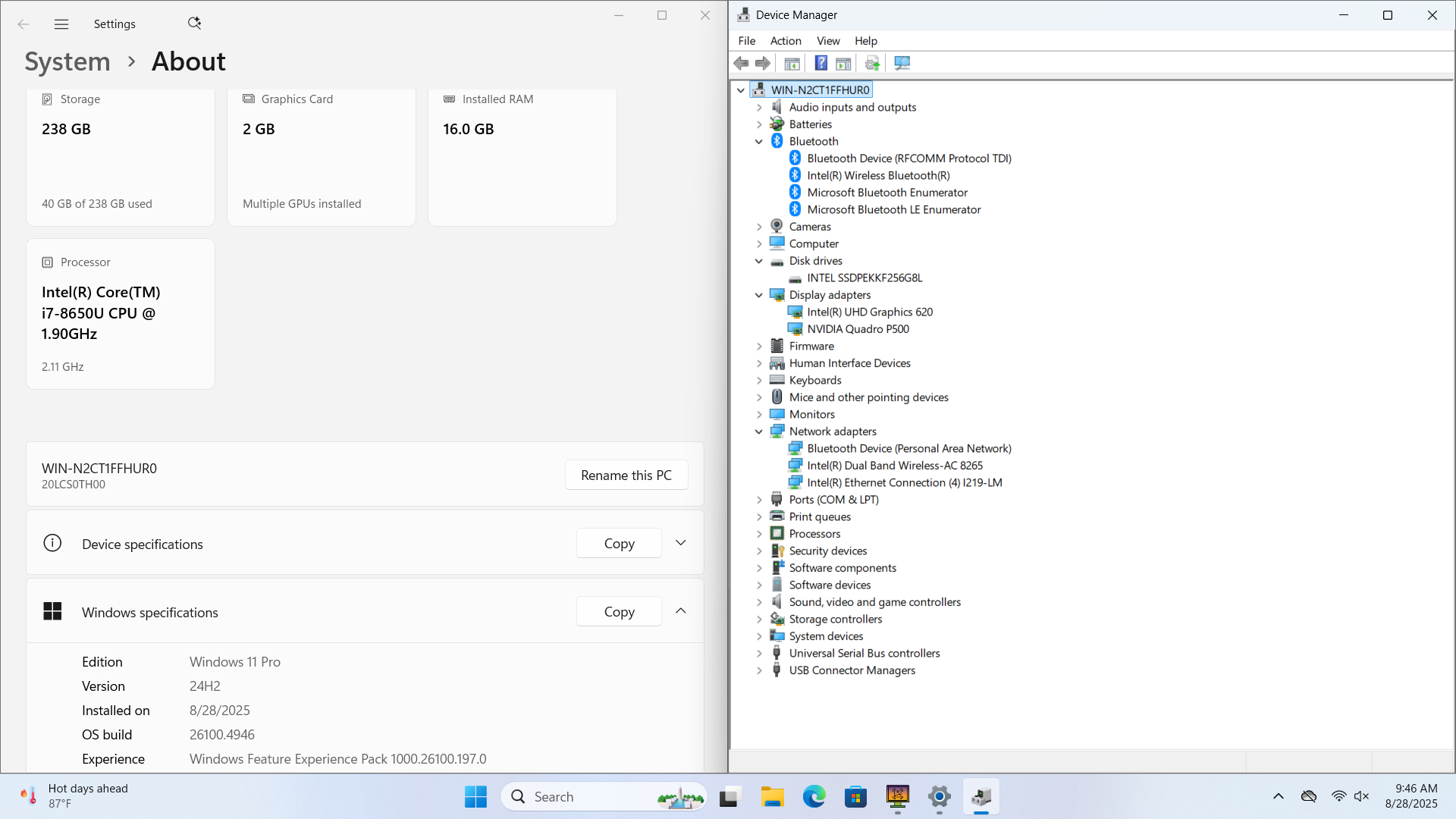Image resolution: width=1456 pixels, height=819 pixels.
Task: Expand the Firmware category
Action: point(759,346)
